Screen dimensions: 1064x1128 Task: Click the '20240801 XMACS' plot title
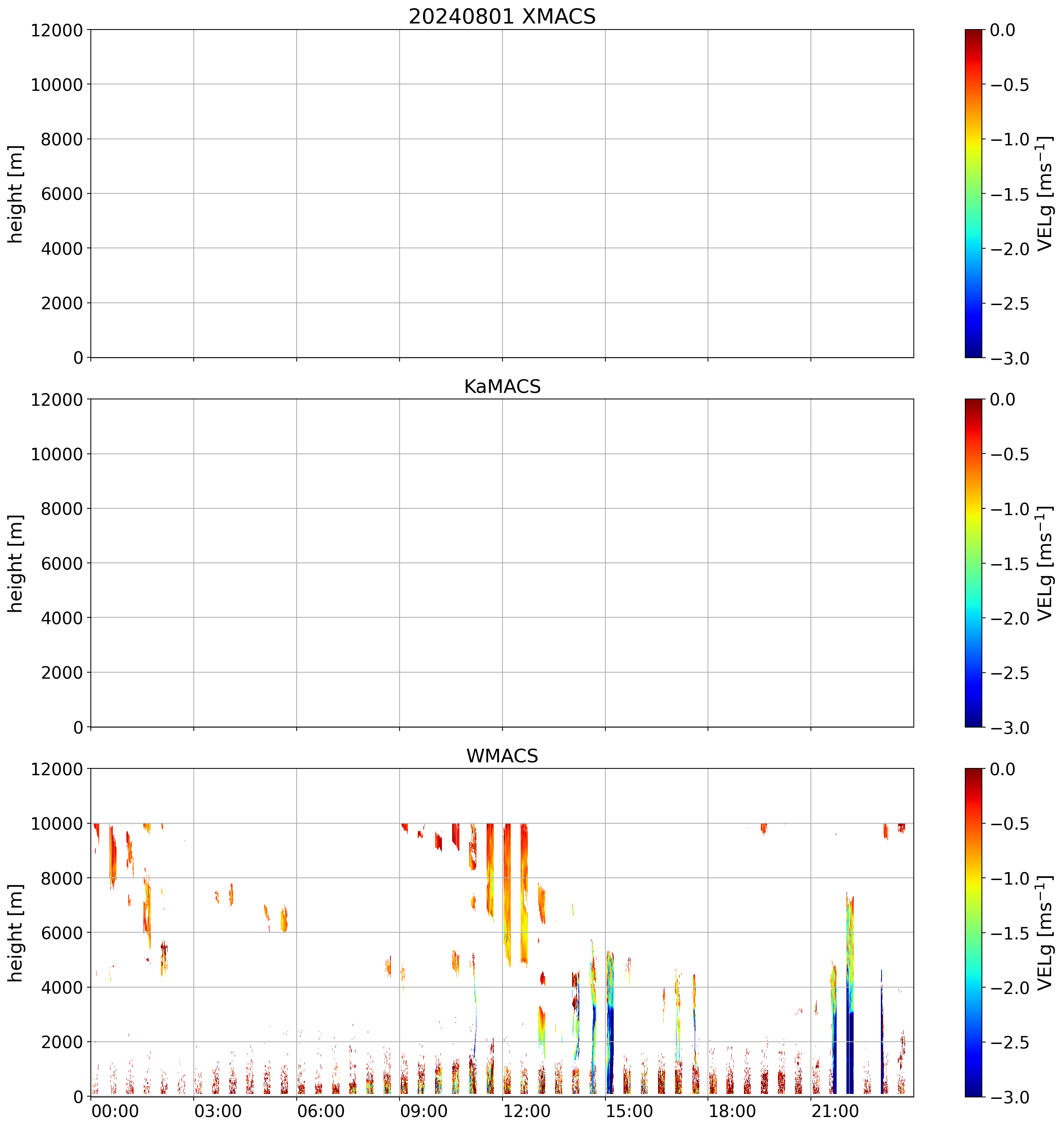point(502,16)
